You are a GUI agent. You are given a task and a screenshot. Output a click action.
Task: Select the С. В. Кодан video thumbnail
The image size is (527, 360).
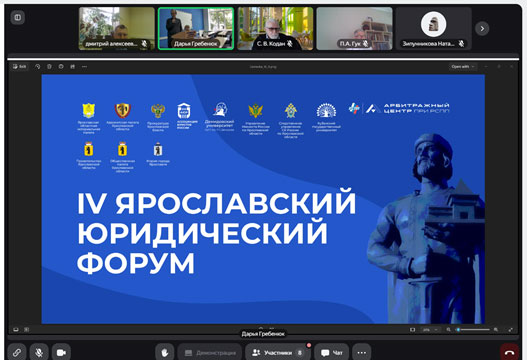275,29
